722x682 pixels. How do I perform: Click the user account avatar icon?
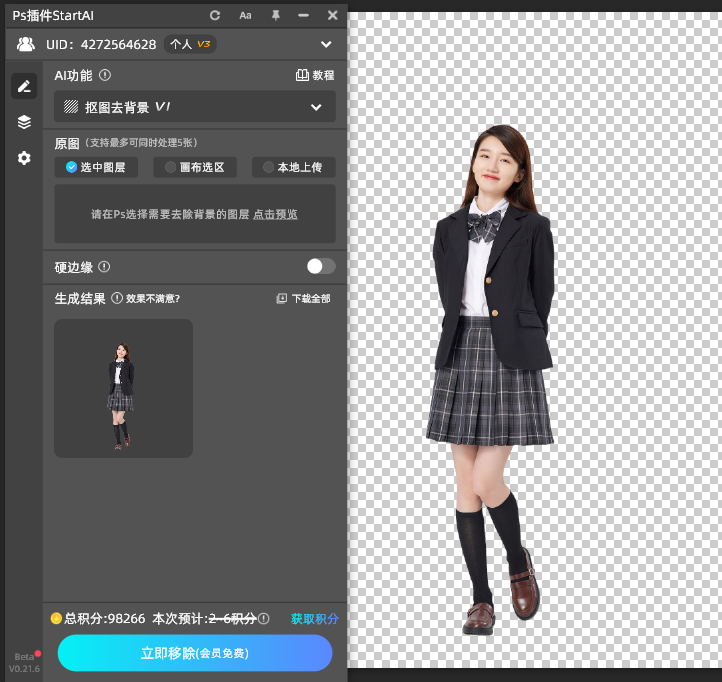coord(26,44)
